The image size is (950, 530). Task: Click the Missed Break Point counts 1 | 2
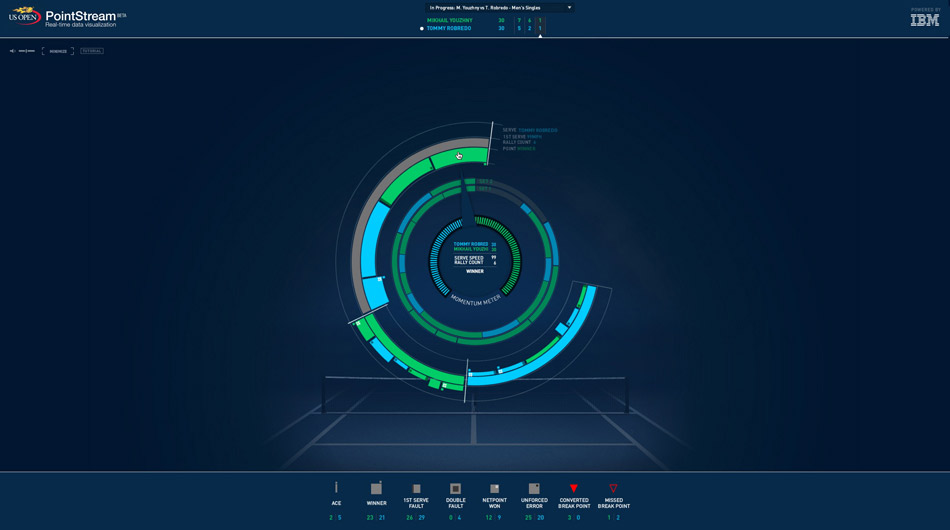[x=613, y=518]
